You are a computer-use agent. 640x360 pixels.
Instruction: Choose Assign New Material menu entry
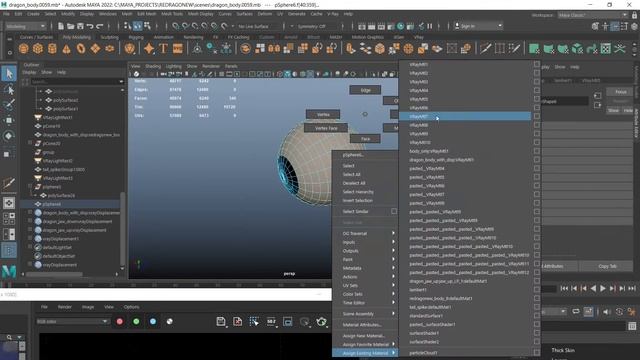click(x=365, y=336)
